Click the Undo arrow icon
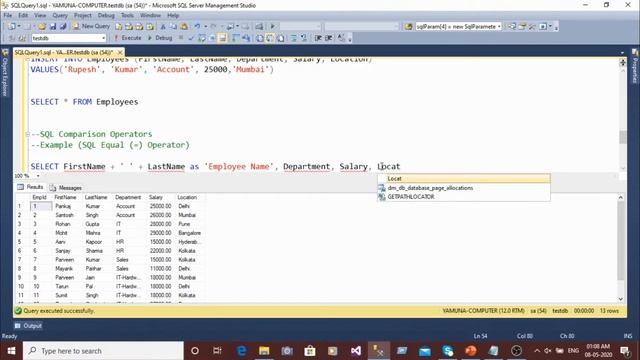Viewport: 640px width, 360px height. (x=197, y=27)
